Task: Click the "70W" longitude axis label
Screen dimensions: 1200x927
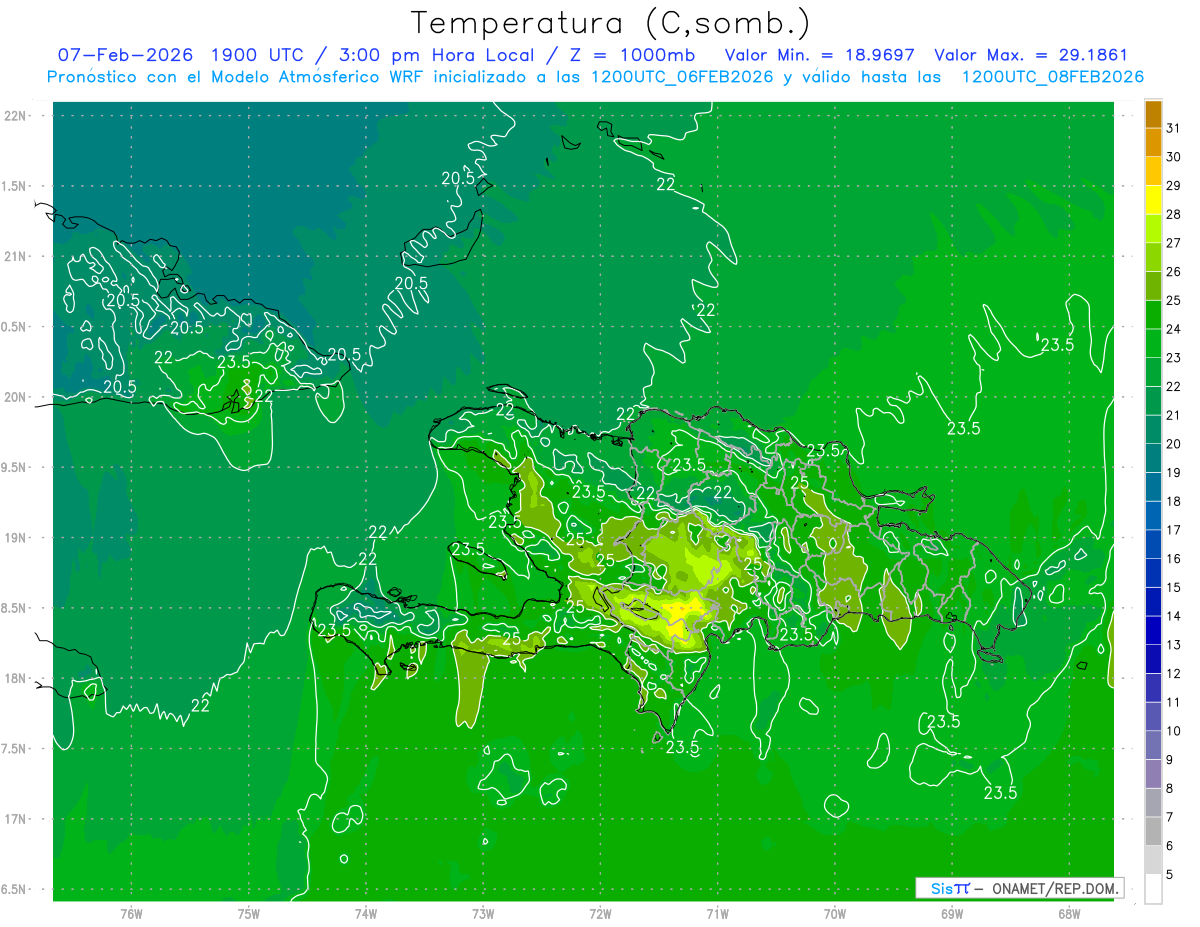Action: point(835,914)
